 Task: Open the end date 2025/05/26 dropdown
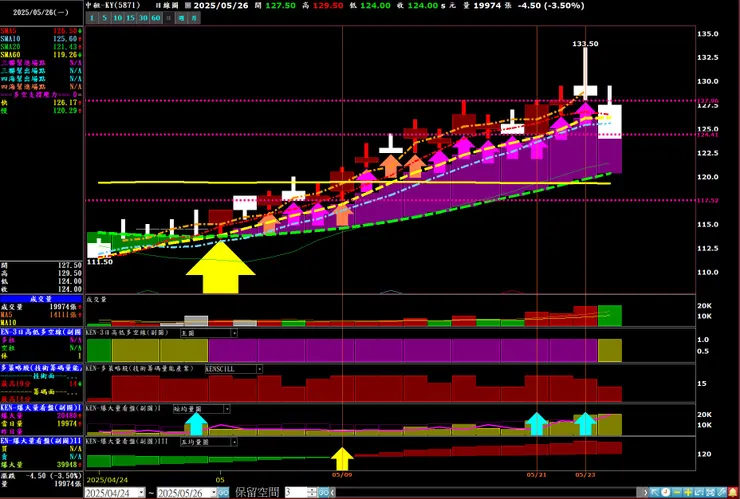213,493
